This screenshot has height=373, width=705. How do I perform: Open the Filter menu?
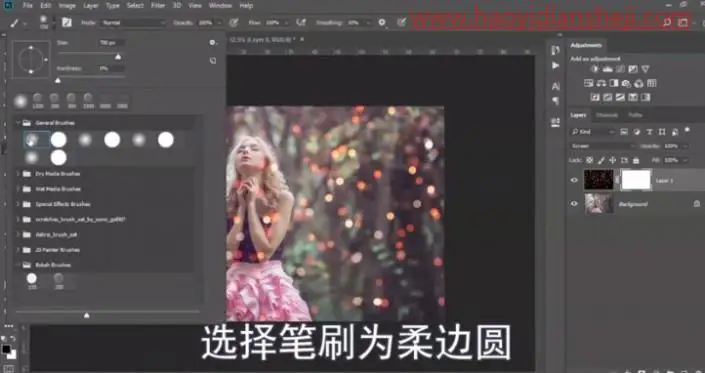pyautogui.click(x=158, y=6)
